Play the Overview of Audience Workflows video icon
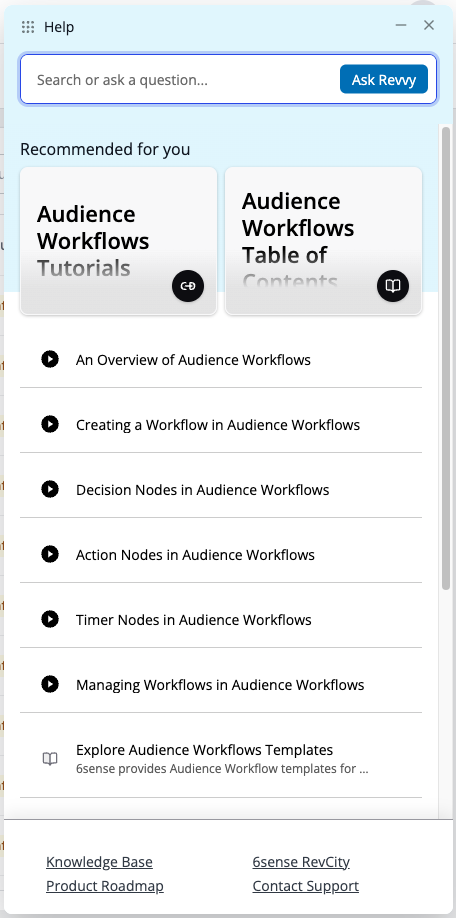Screen dimensions: 456x918 click(x=50, y=359)
